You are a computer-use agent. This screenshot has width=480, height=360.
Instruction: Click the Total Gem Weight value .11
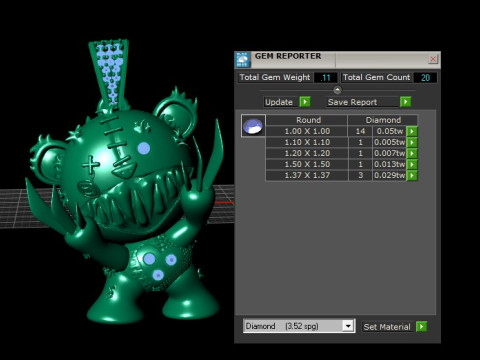point(325,78)
